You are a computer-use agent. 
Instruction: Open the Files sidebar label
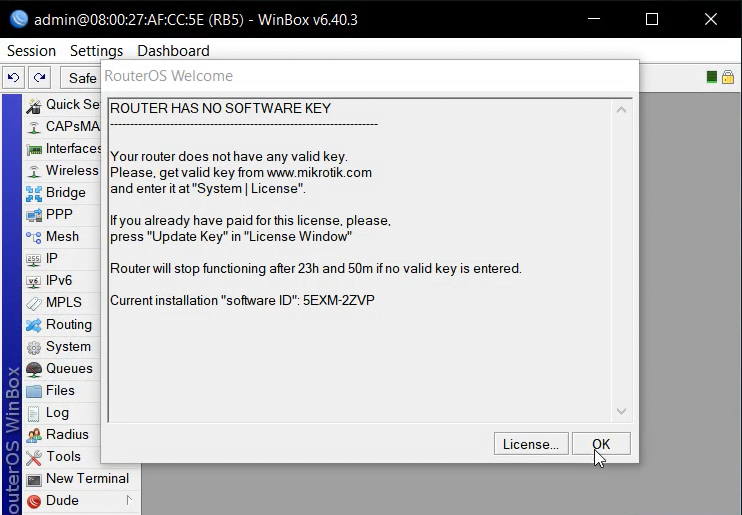pyautogui.click(x=60, y=391)
